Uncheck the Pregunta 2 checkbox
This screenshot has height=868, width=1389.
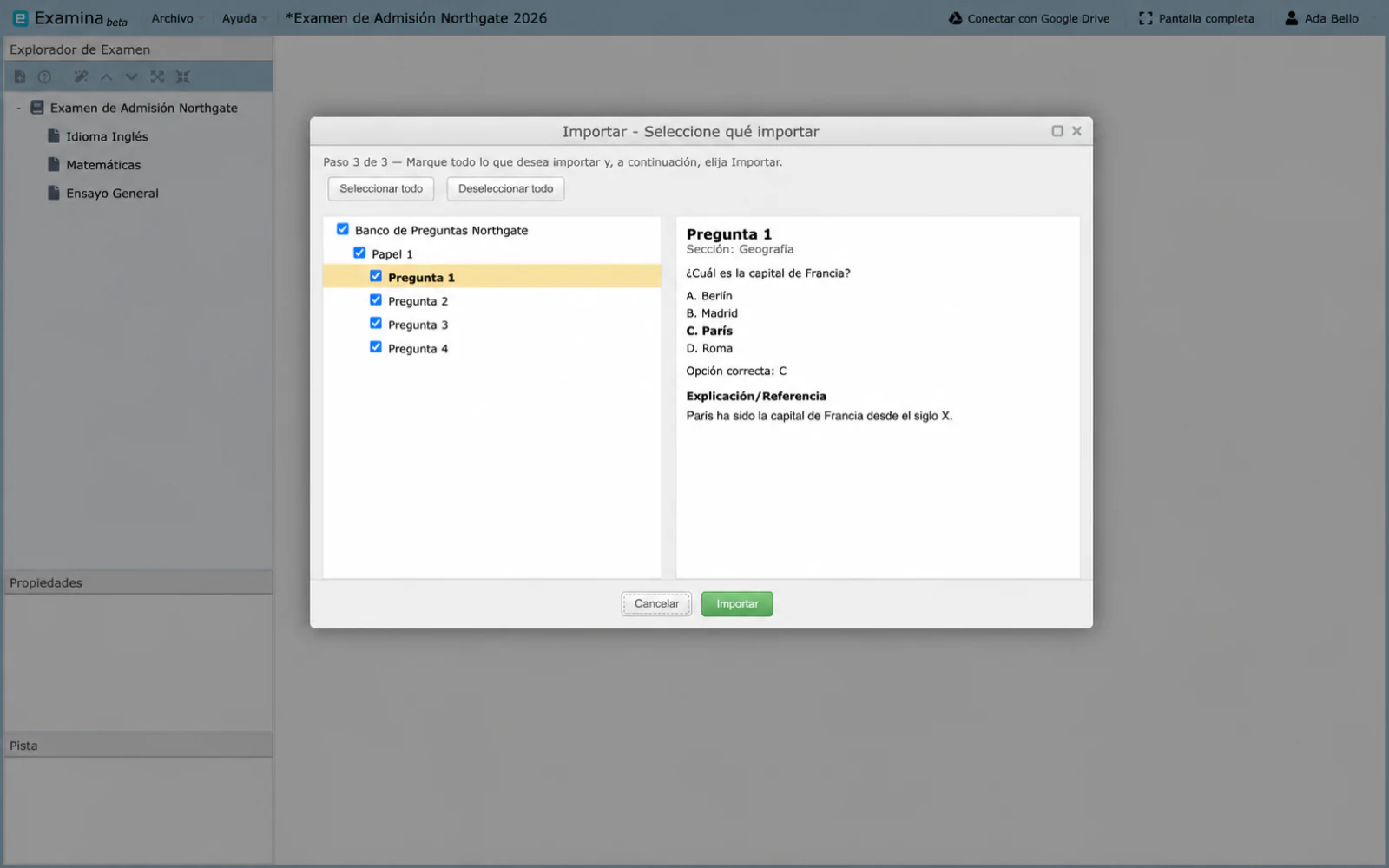[x=376, y=299]
